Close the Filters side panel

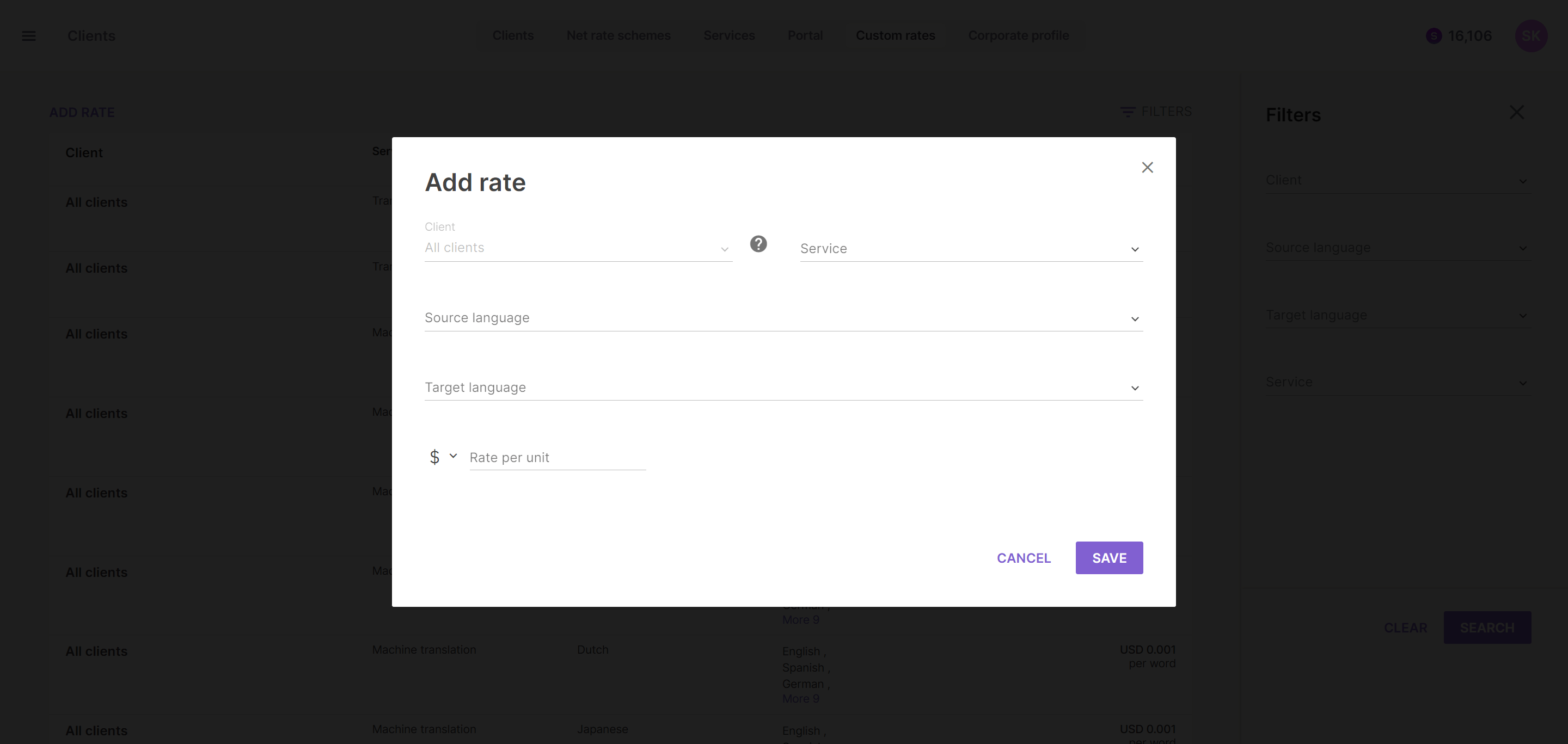pos(1516,112)
